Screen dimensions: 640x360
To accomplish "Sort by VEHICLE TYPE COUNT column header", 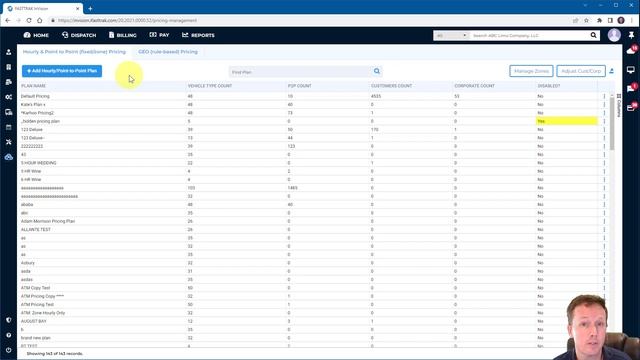I will (210, 86).
